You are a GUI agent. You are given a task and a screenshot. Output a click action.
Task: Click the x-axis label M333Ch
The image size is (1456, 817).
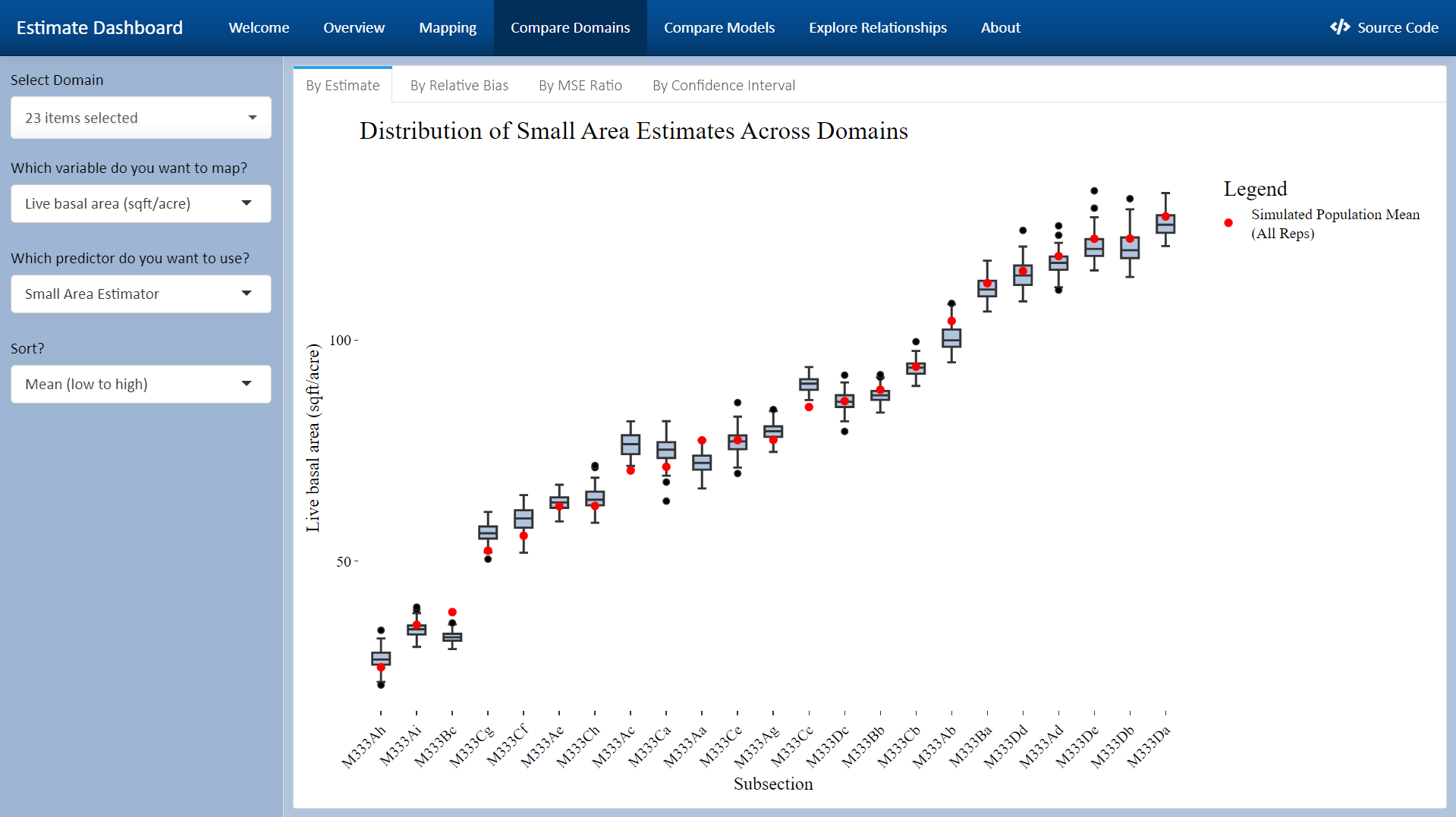point(578,747)
